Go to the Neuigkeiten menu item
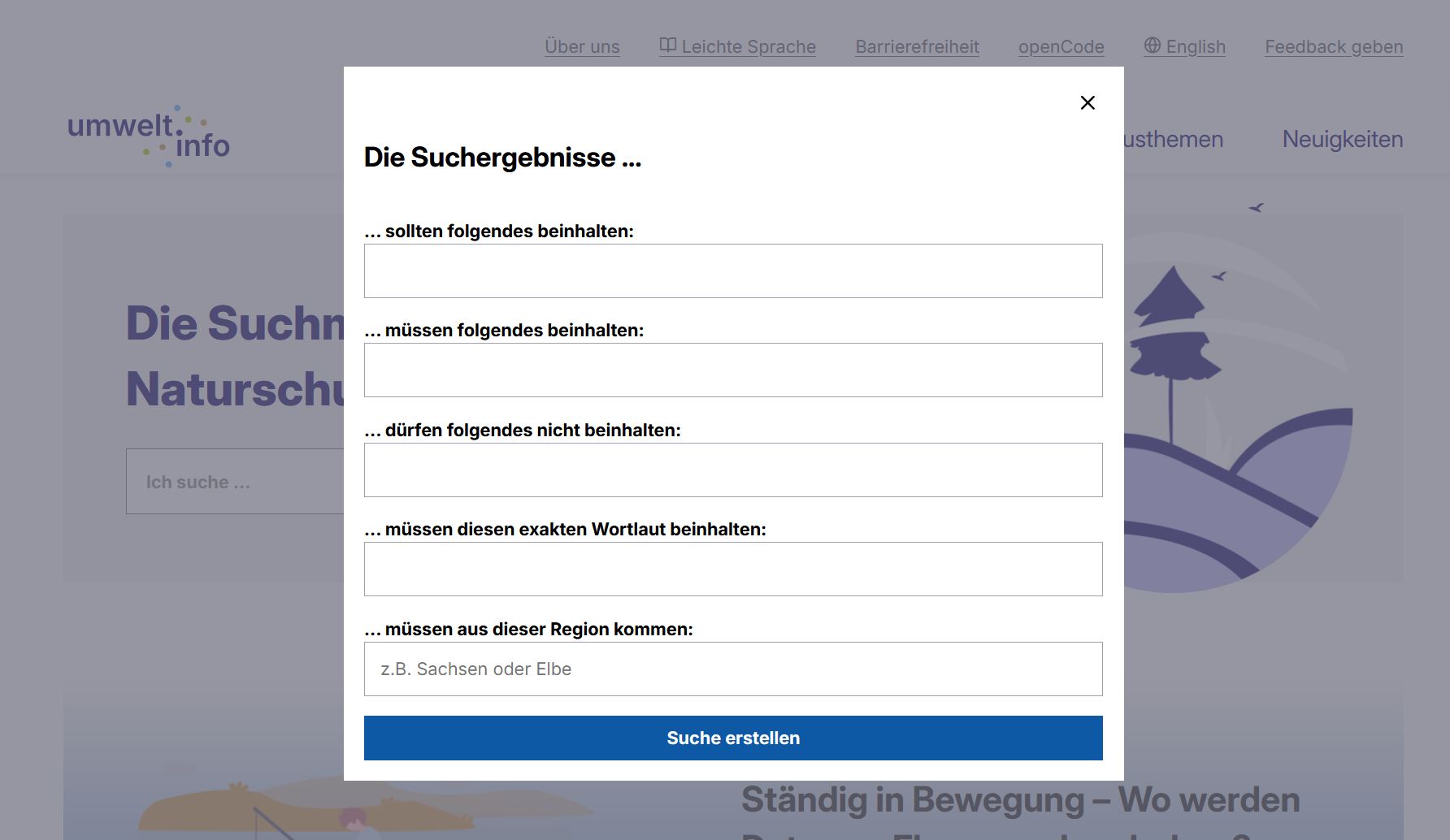 click(1342, 139)
